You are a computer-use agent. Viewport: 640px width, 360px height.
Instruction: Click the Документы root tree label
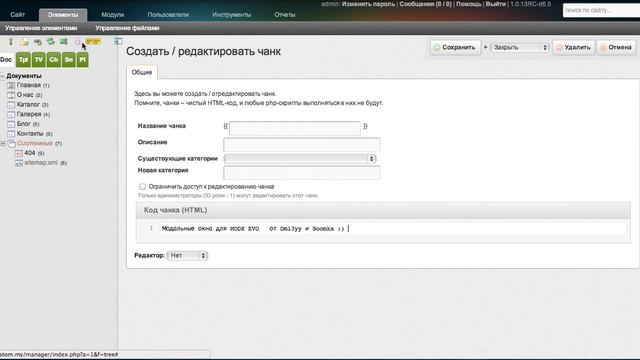(x=24, y=76)
